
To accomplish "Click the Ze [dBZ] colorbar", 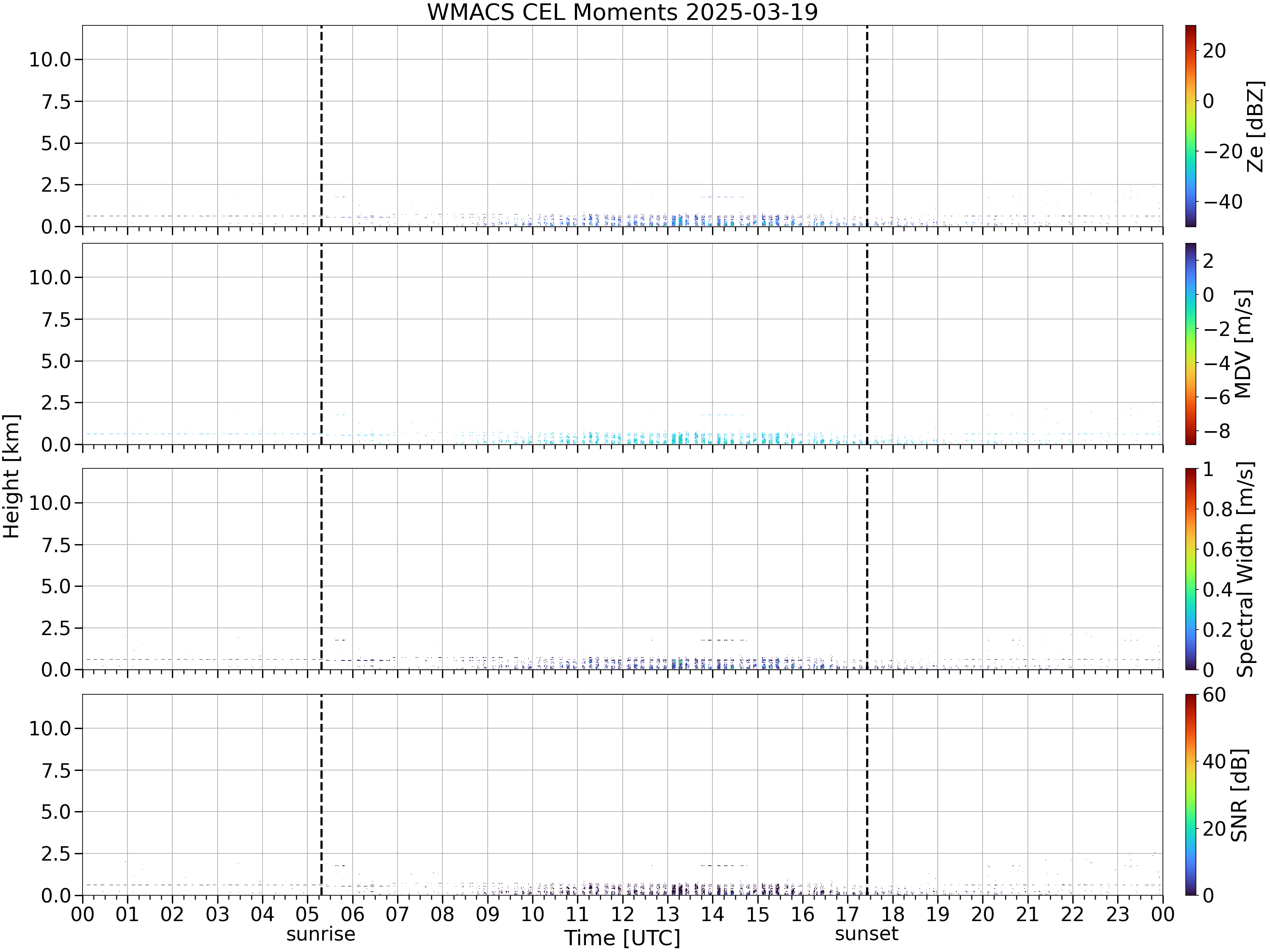I will pyautogui.click(x=1191, y=126).
